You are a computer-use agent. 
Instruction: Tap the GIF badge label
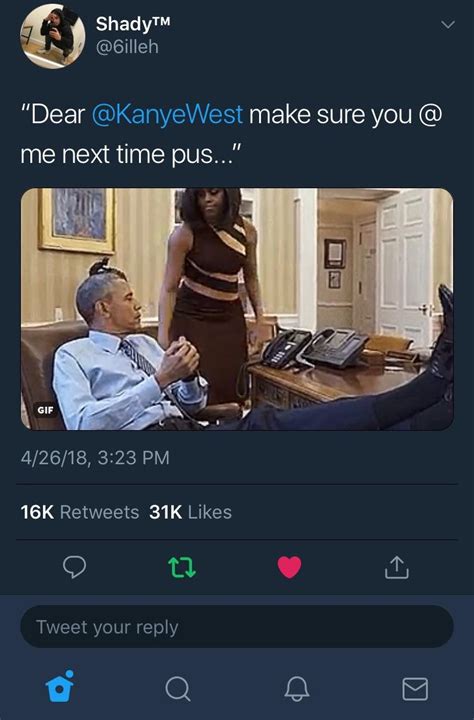(x=45, y=410)
